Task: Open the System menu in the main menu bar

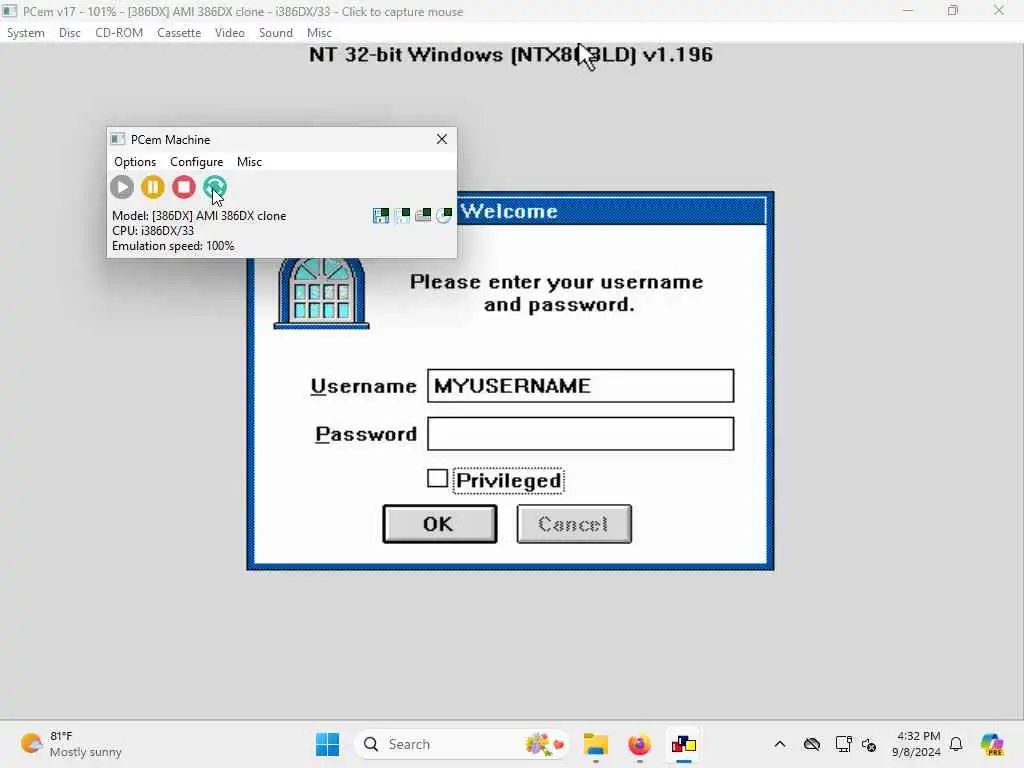Action: 25,33
